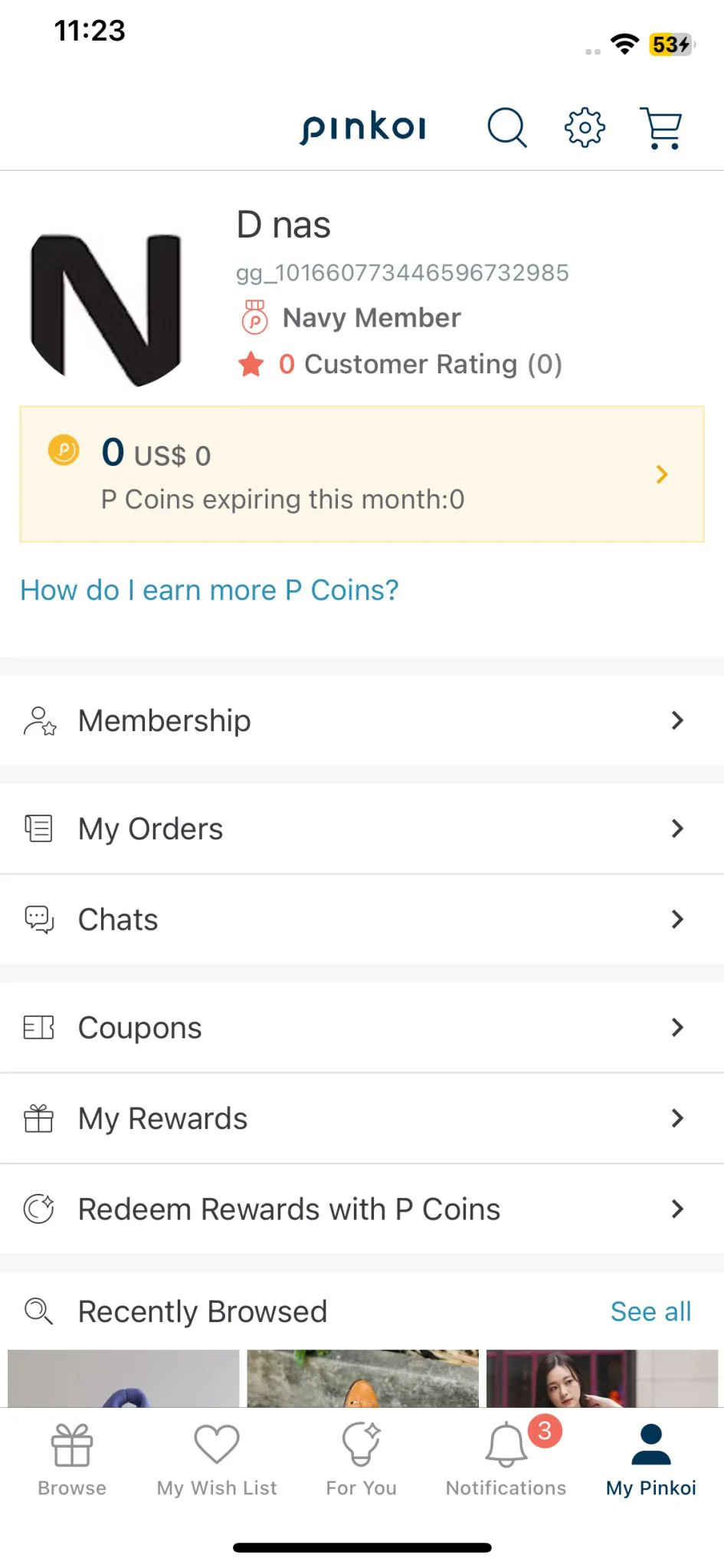
Task: Tap the Navy Member medal icon
Action: click(254, 317)
